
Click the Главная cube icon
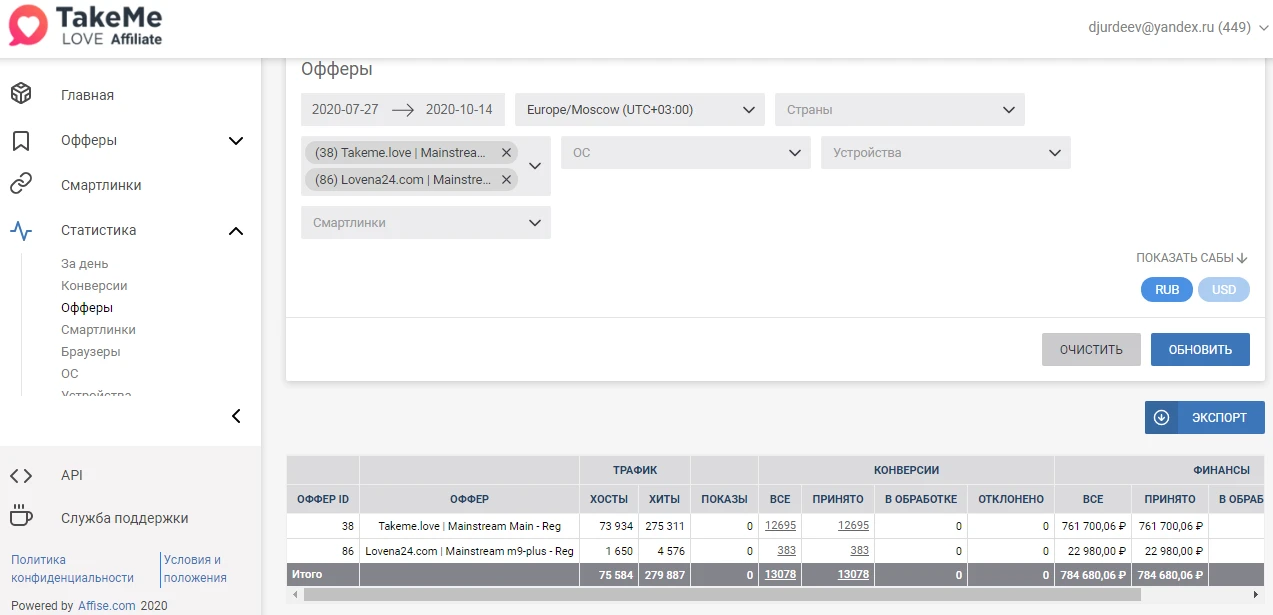click(x=21, y=94)
